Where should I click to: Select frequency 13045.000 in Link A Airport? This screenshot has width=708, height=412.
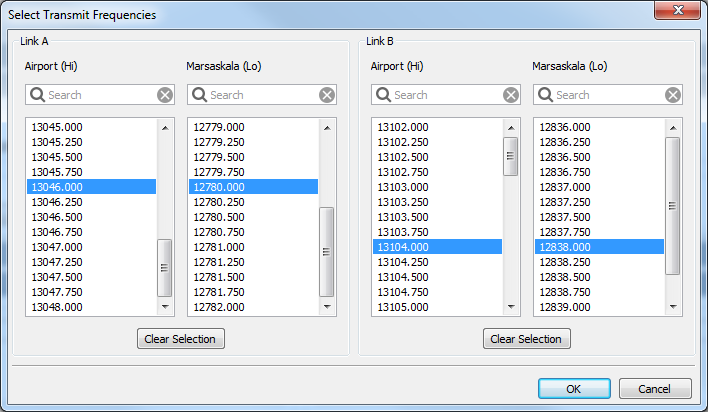92,127
